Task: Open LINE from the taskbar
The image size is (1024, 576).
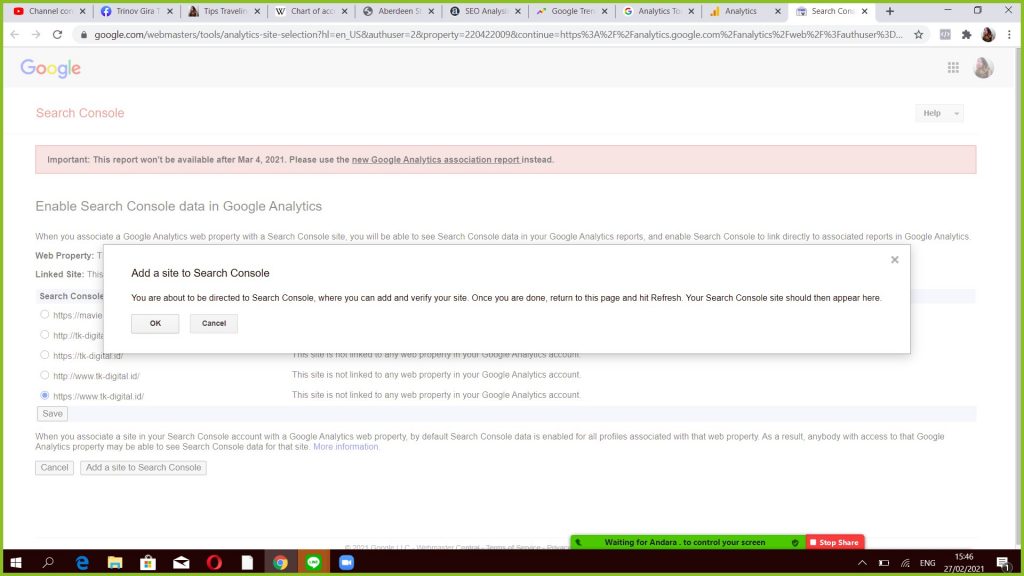Action: pyautogui.click(x=313, y=563)
